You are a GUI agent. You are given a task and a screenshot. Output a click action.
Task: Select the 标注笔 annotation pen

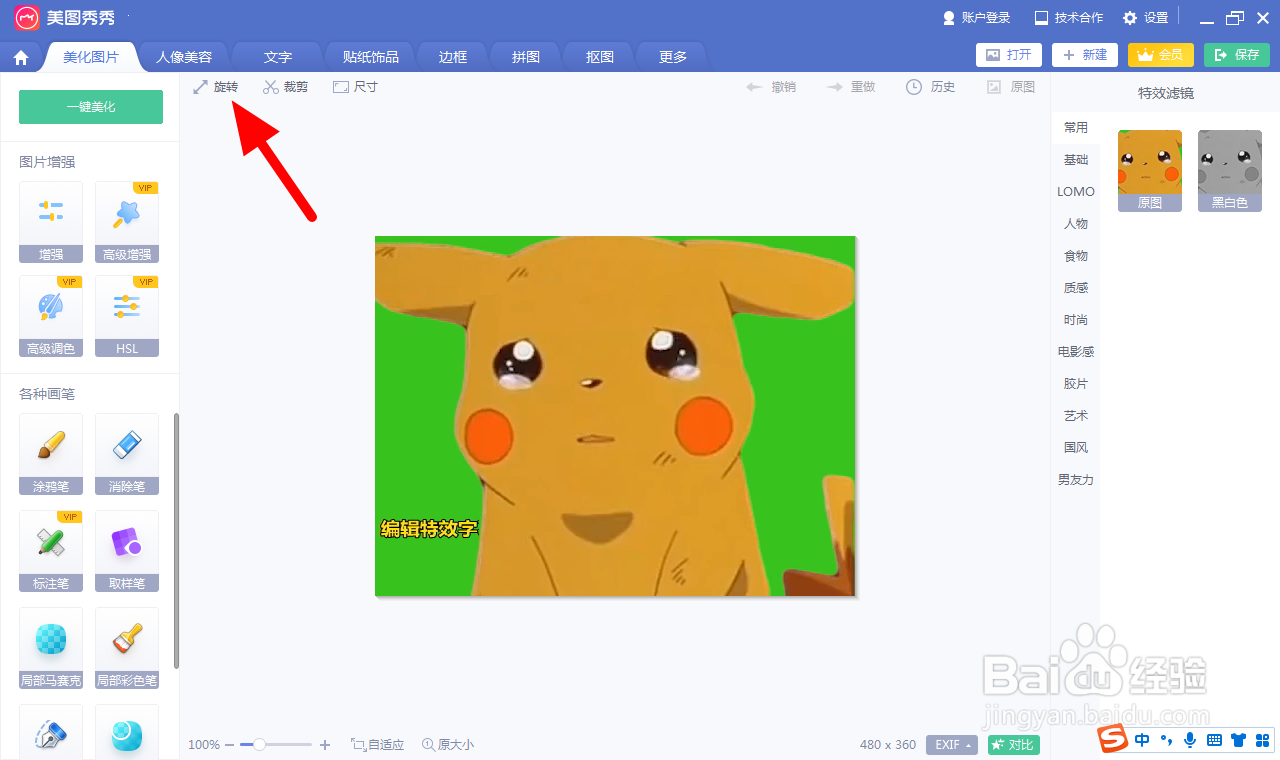click(51, 551)
